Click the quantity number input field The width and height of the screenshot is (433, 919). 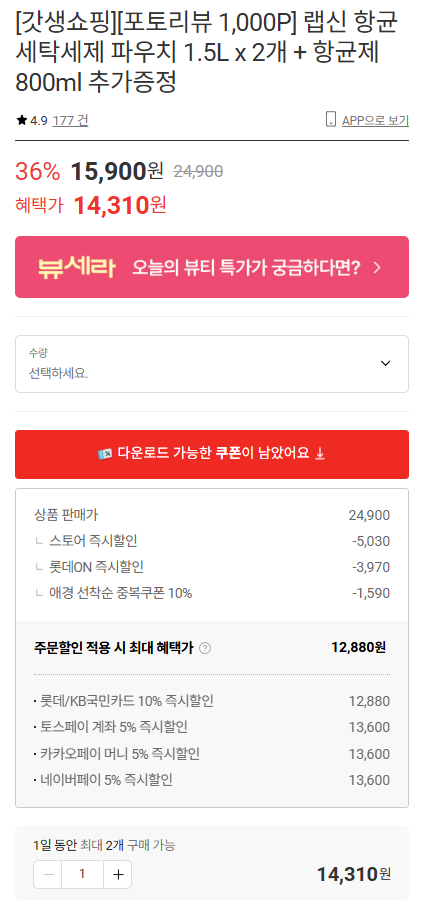83,874
